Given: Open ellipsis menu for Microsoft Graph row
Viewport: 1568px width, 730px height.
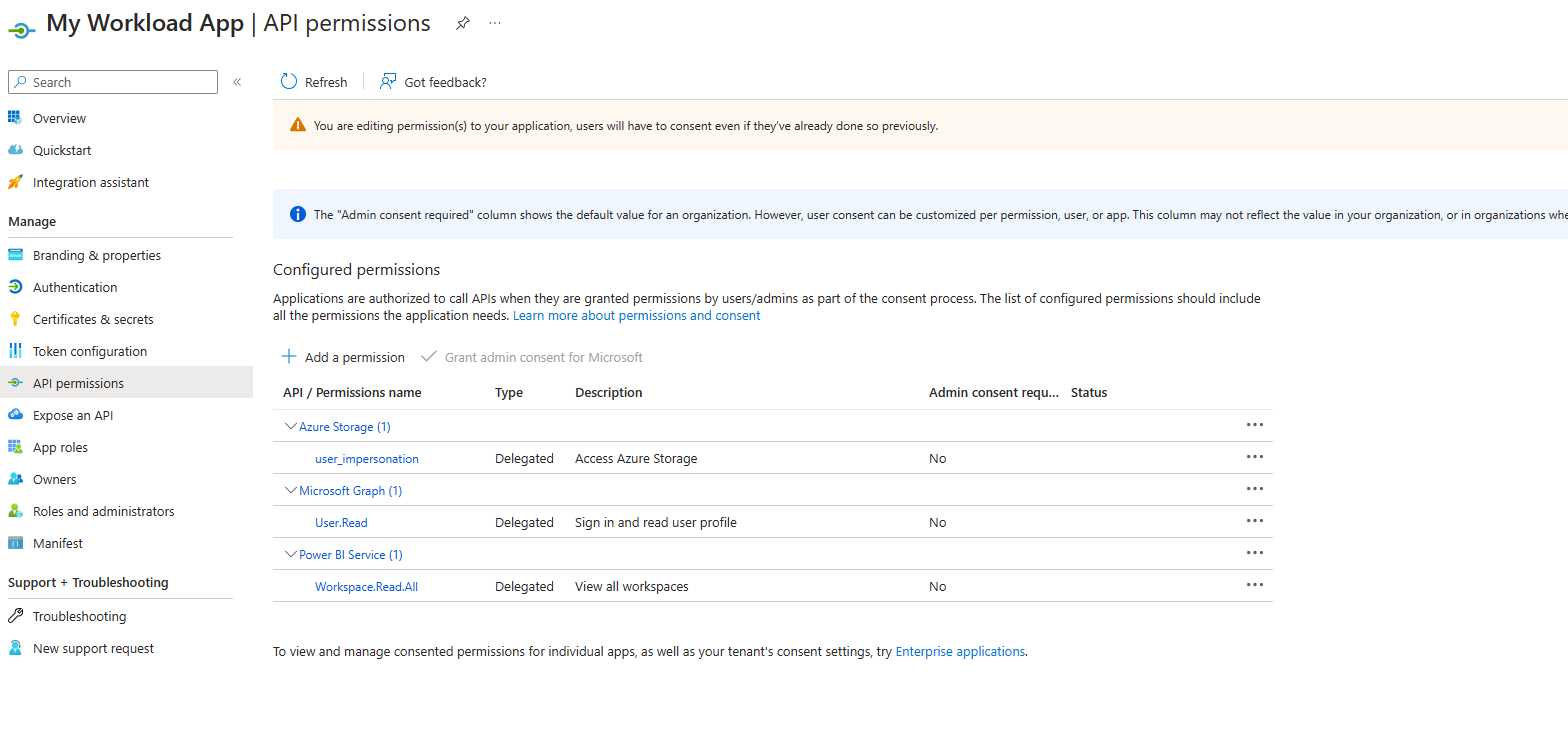Looking at the screenshot, I should 1255,489.
